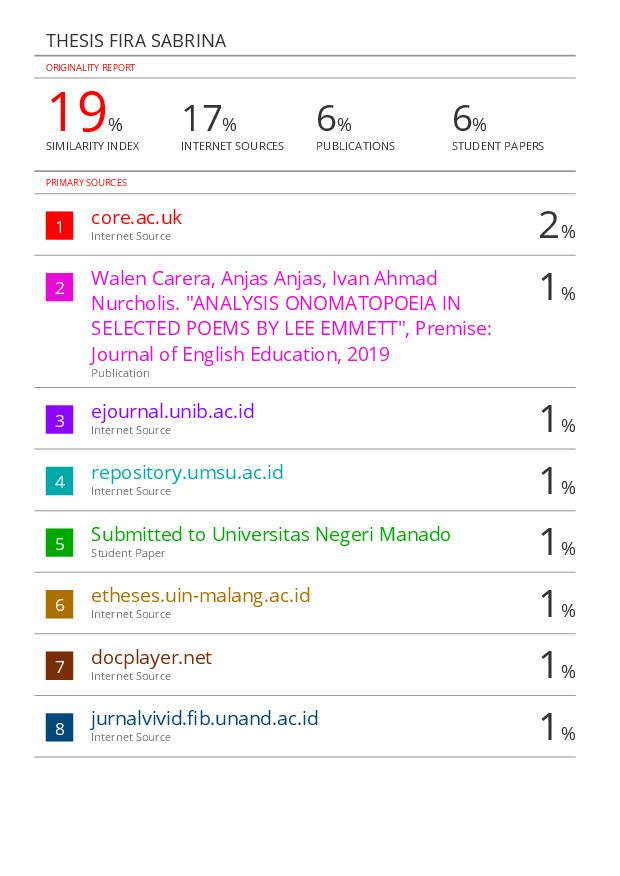Open jurnalvivid.fib.unand.ac.id source link
The image size is (620, 876).
204,719
